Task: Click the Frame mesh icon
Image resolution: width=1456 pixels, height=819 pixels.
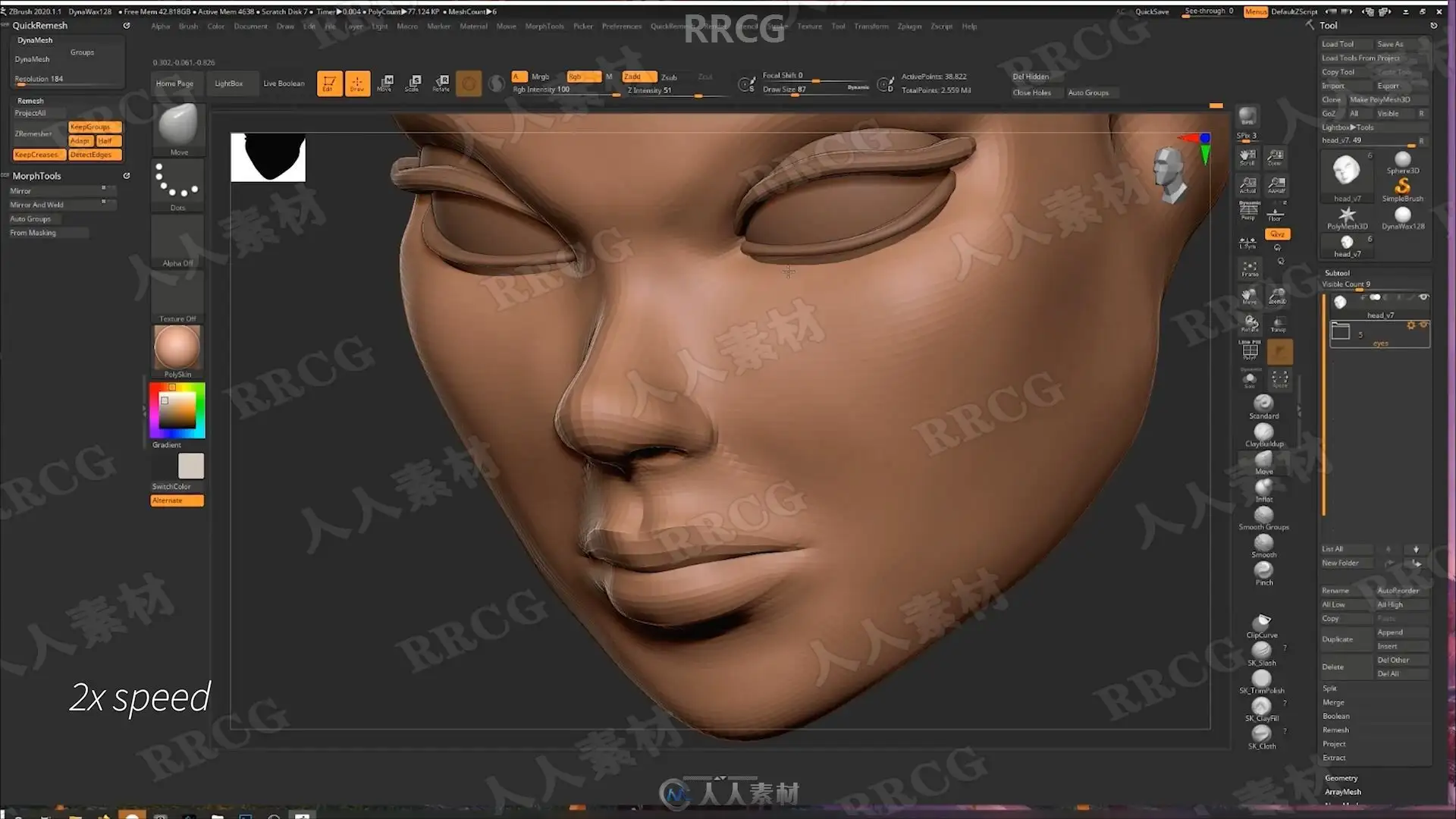Action: pos(1250,268)
